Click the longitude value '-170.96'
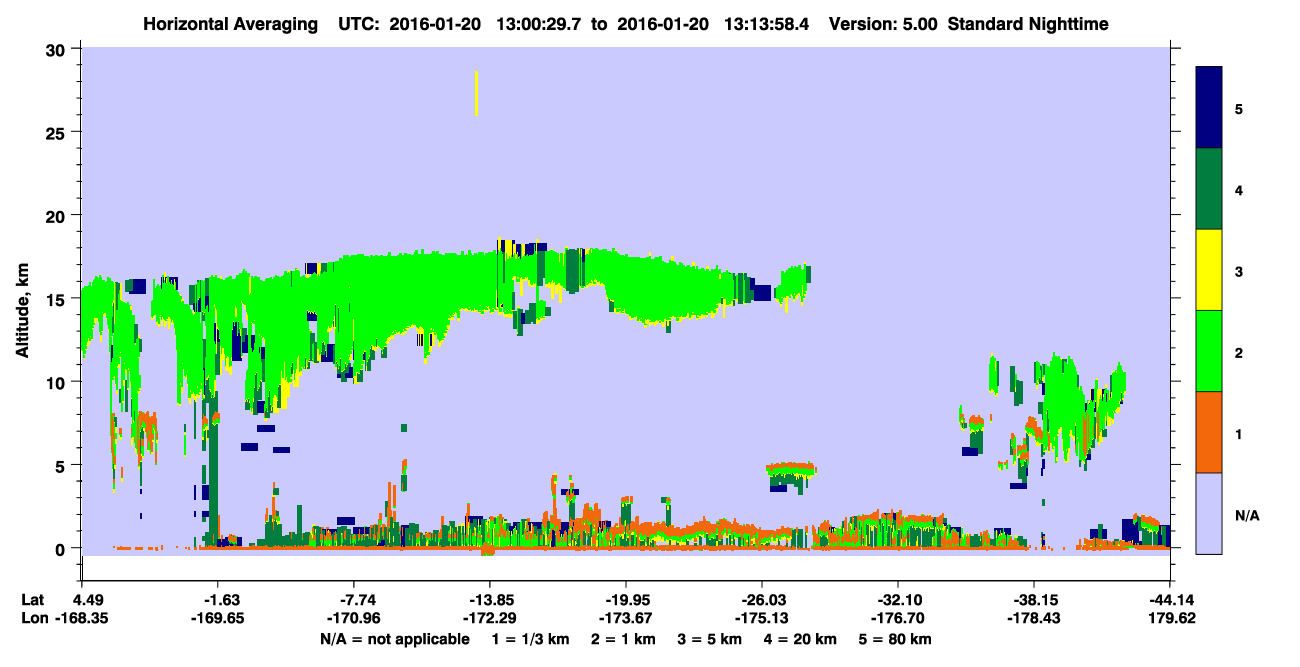Screen dimensions: 1300x667 355,619
